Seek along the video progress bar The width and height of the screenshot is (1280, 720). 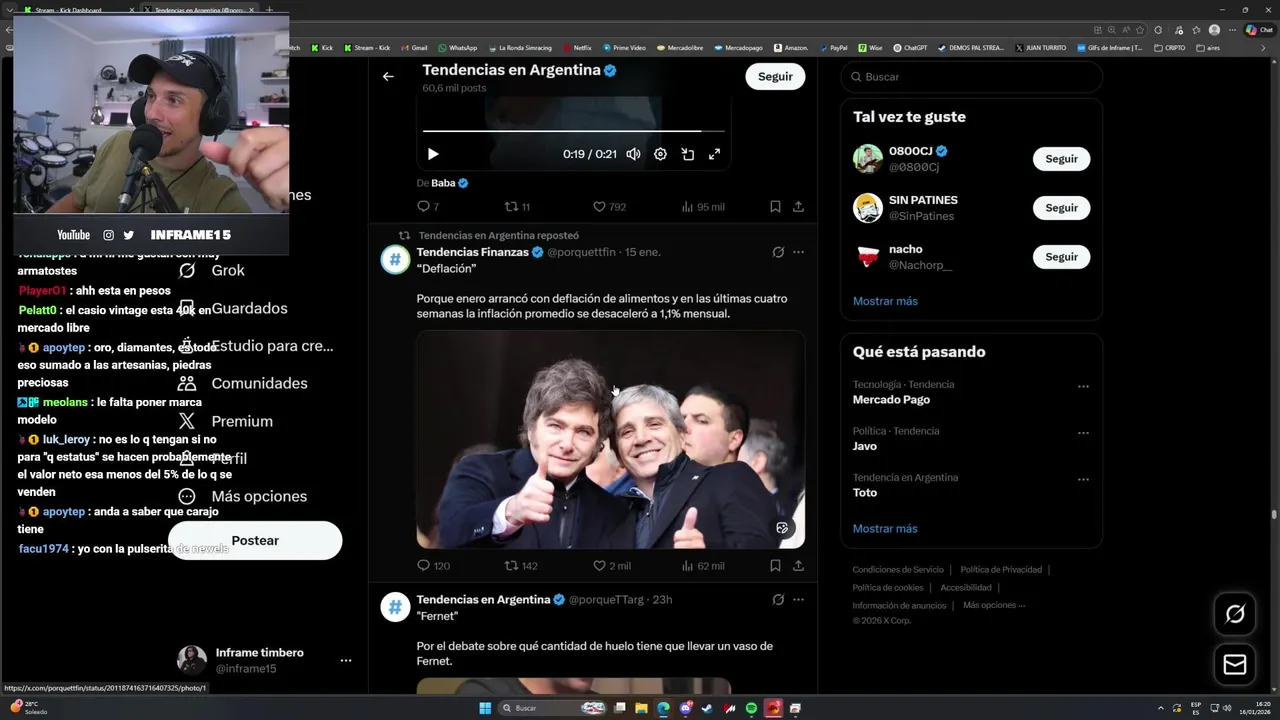574,131
